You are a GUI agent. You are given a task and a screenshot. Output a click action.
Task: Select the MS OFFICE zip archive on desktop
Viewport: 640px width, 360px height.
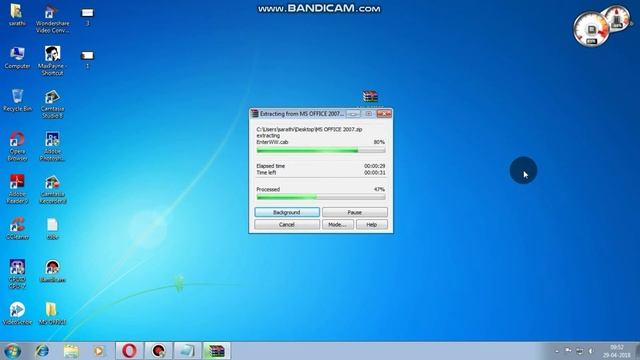tap(370, 97)
